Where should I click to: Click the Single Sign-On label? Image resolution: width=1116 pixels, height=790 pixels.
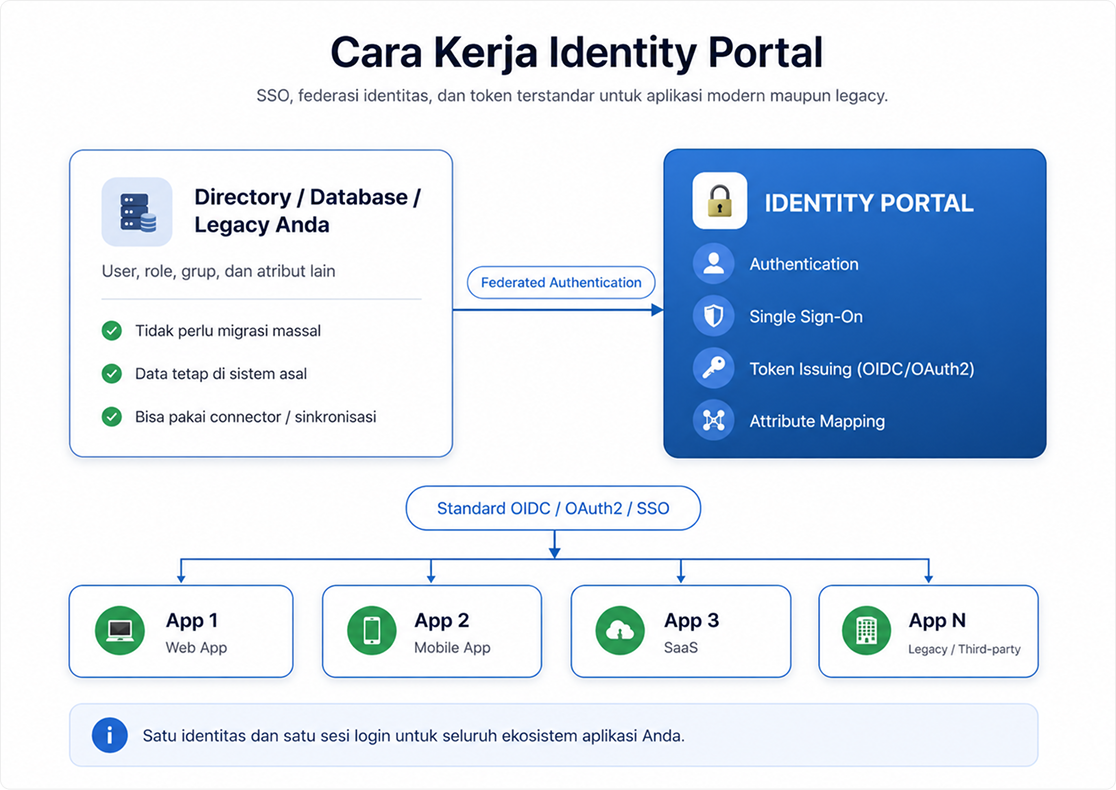[x=806, y=317]
